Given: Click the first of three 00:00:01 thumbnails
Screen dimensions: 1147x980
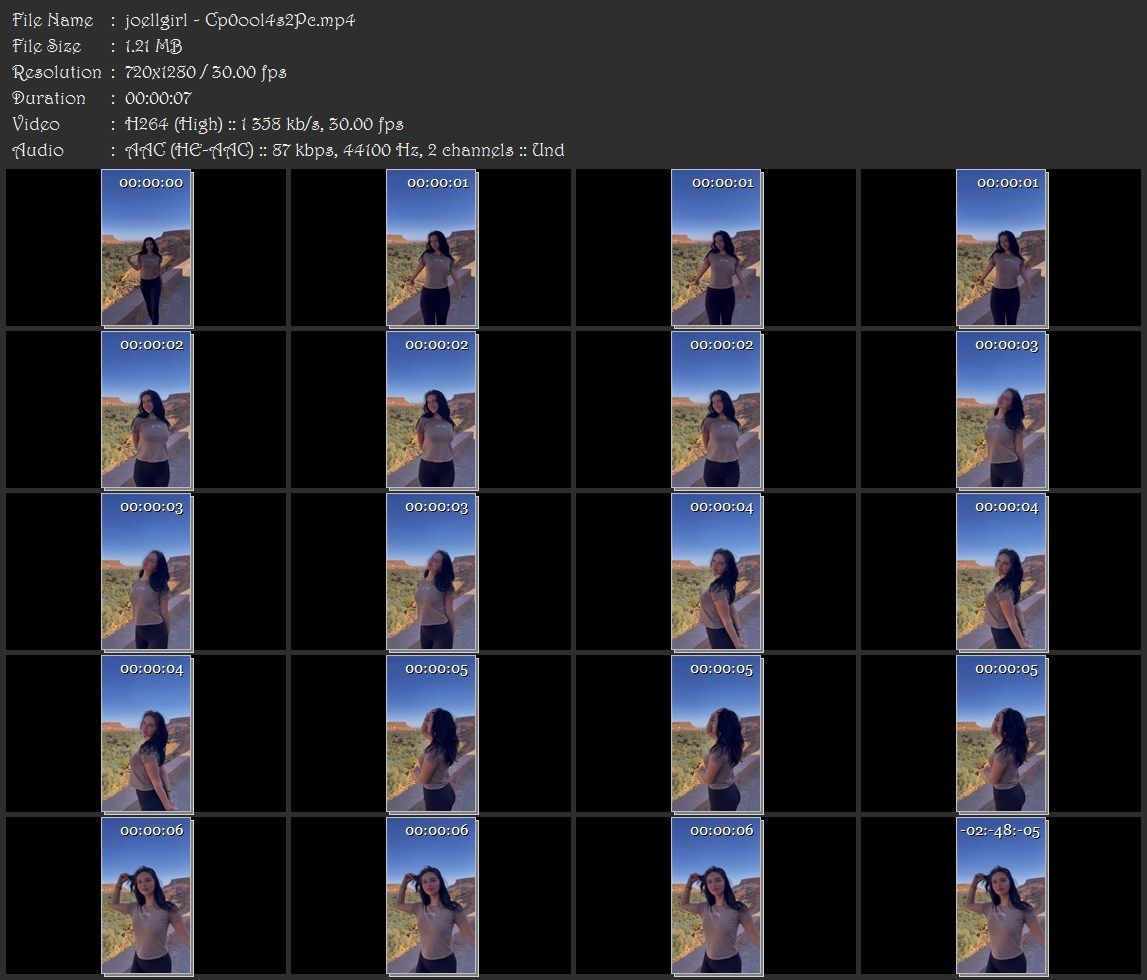Looking at the screenshot, I should tap(432, 247).
